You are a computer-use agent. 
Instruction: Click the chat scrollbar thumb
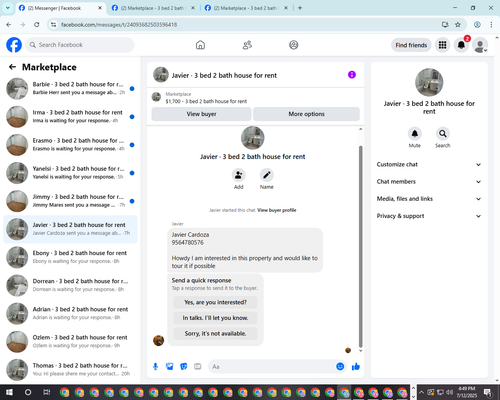pos(360,247)
